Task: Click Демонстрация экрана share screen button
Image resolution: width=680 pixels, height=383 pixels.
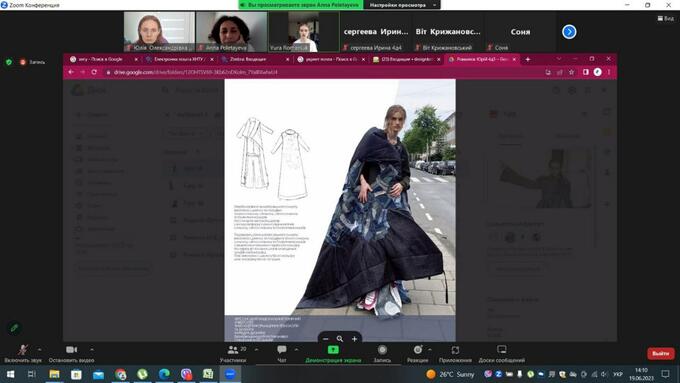Action: [x=333, y=354]
